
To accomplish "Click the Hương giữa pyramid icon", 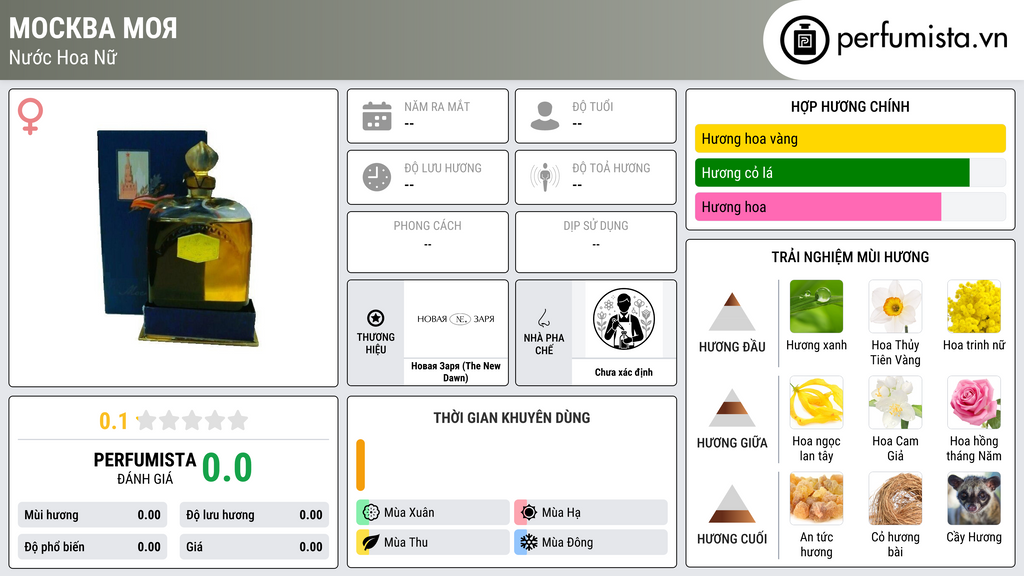I will pos(731,408).
